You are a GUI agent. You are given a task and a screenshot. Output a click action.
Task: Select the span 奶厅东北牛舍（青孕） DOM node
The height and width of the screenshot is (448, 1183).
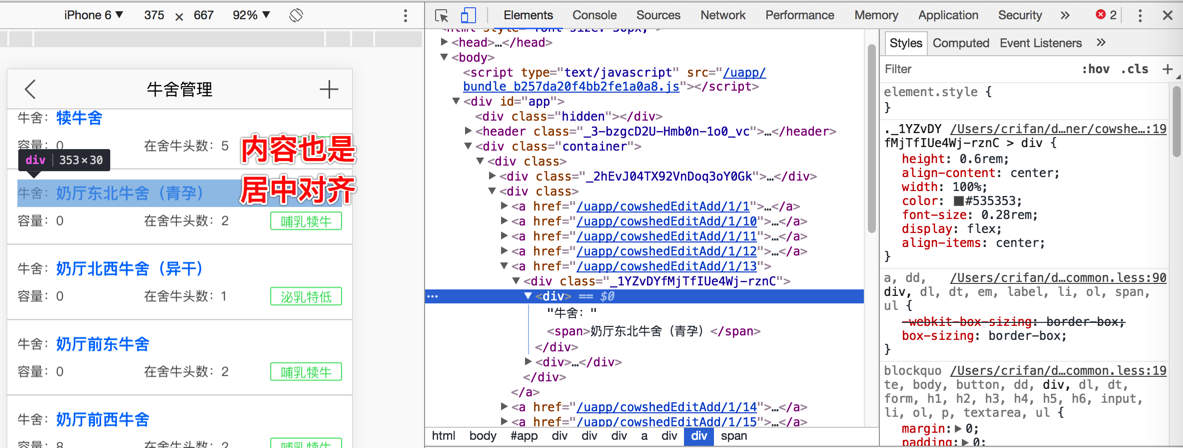pos(653,331)
